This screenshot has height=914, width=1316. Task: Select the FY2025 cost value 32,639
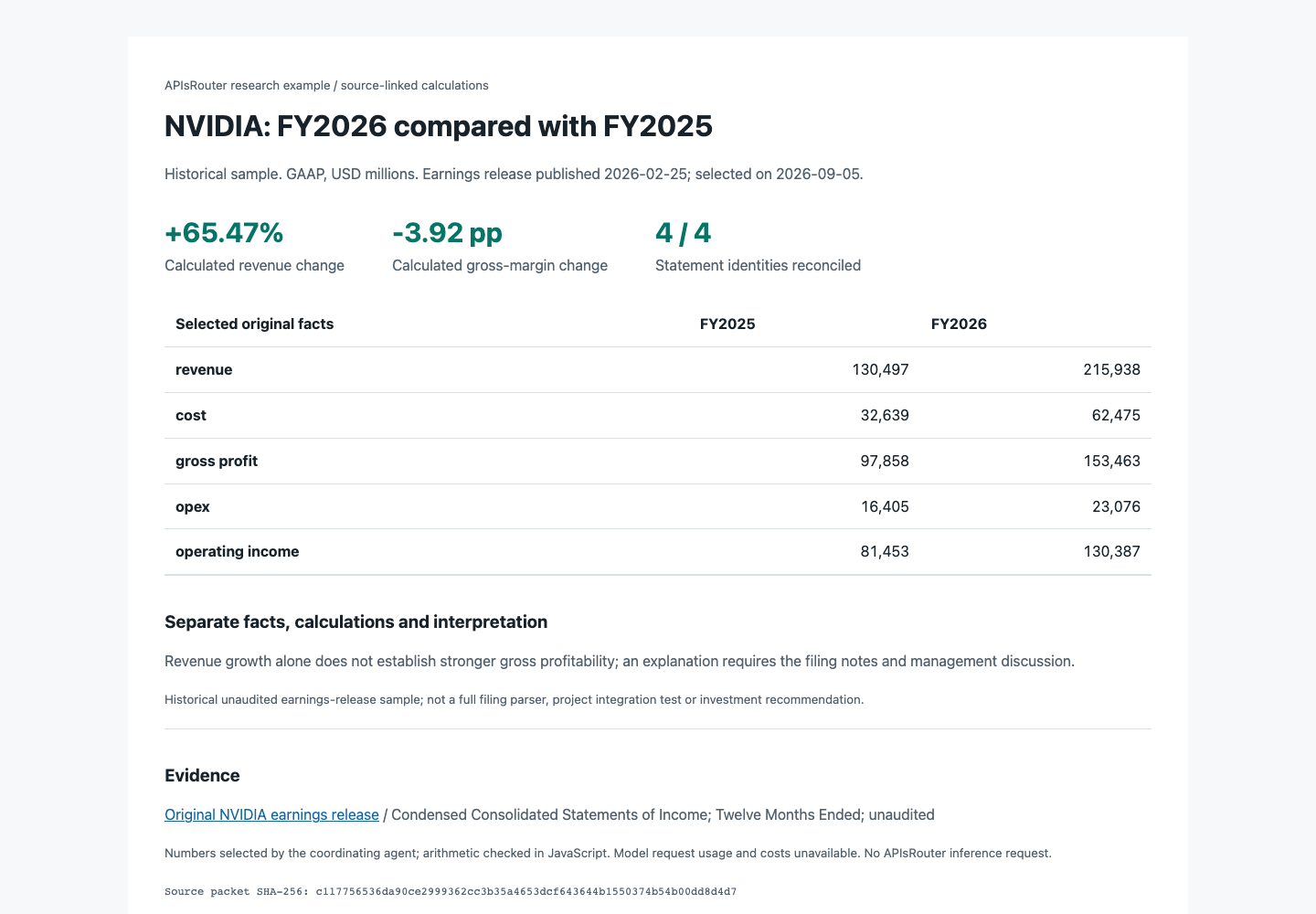885,415
